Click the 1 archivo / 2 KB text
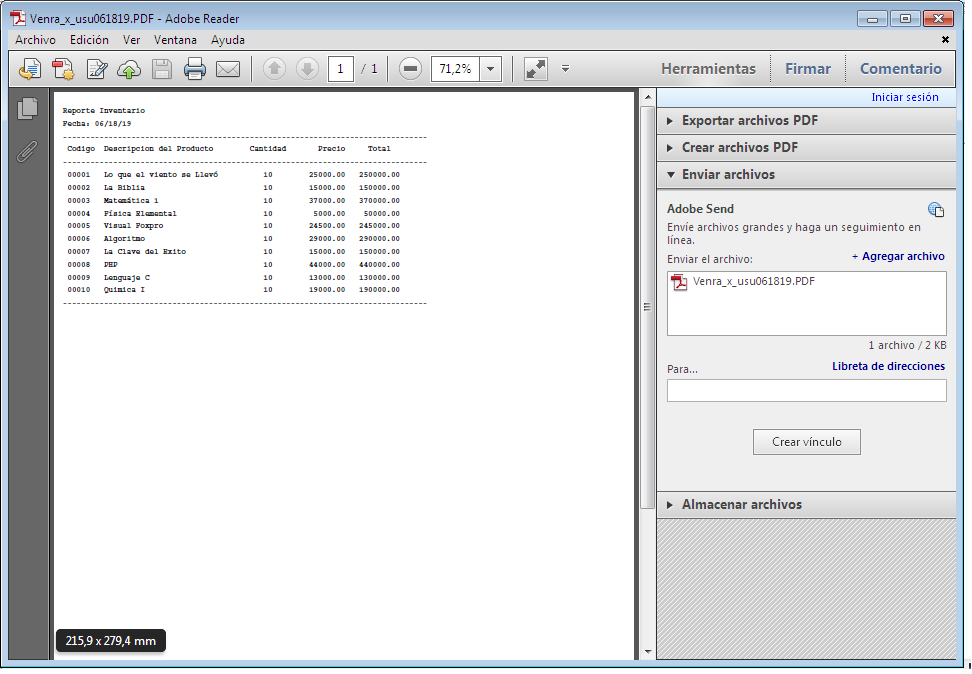This screenshot has height=674, width=972. point(907,345)
